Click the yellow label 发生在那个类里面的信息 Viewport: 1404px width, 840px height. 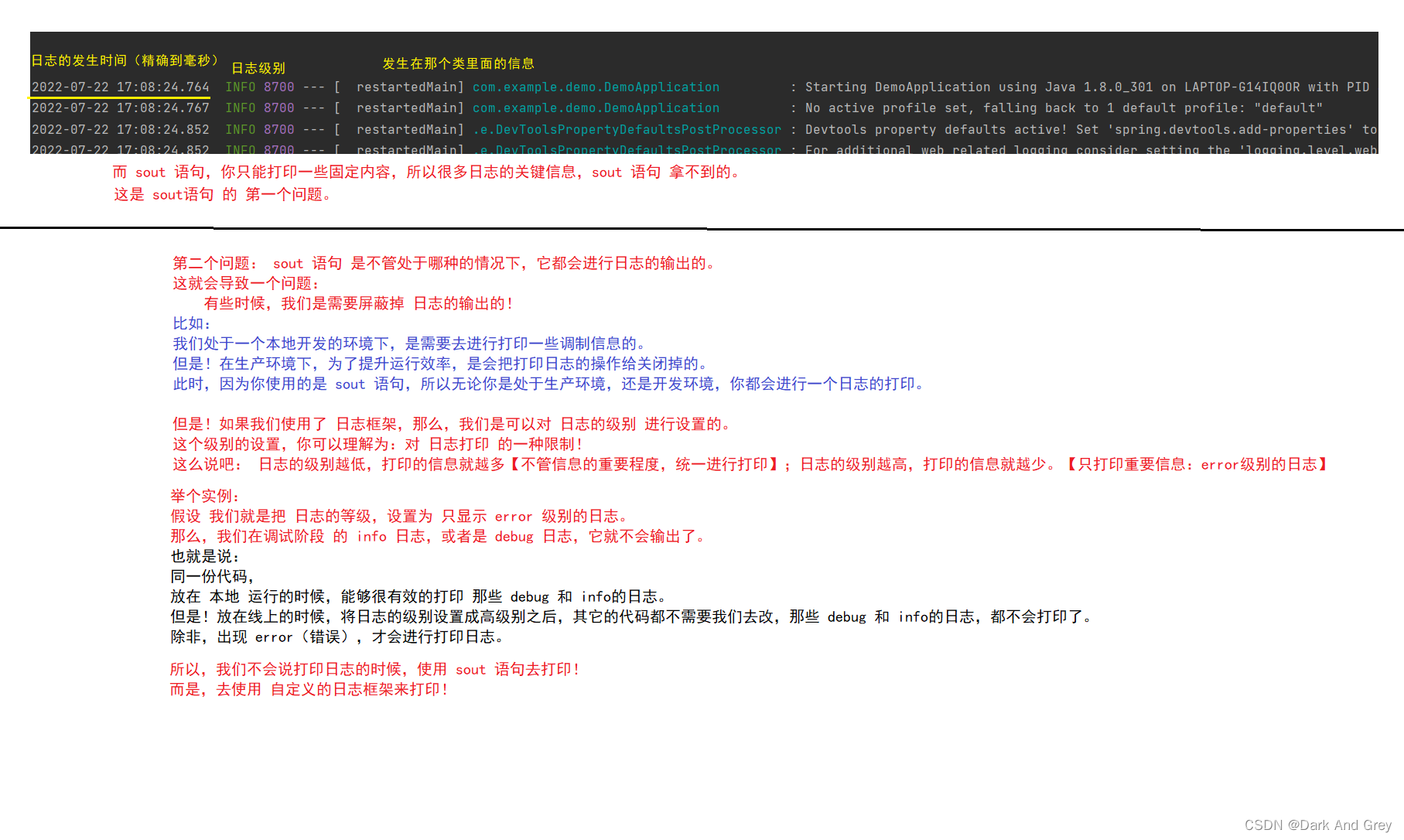coord(458,63)
